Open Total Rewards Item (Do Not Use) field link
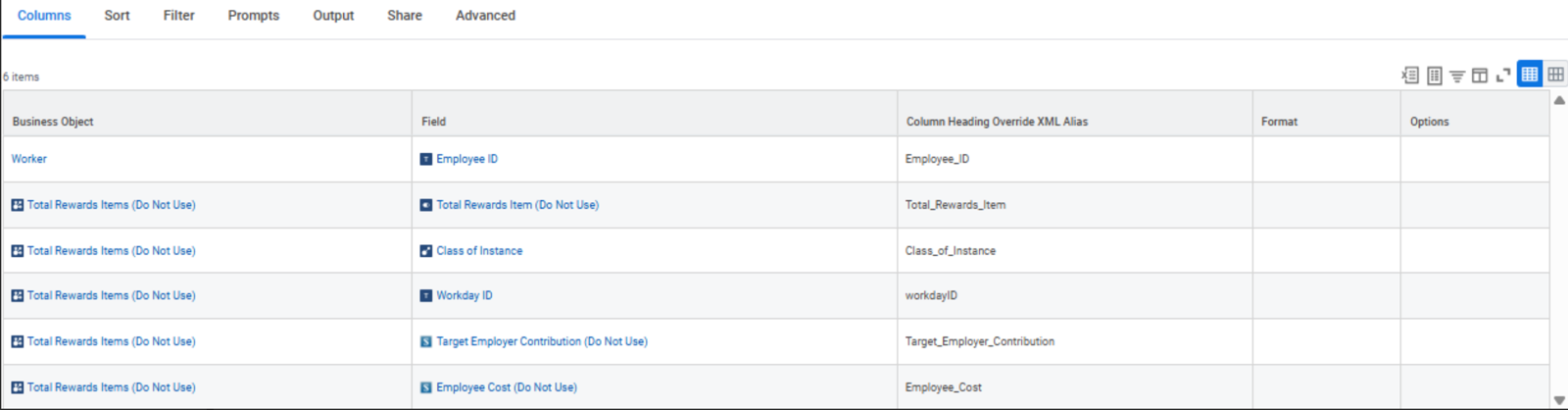Image resolution: width=1568 pixels, height=410 pixels. (517, 205)
